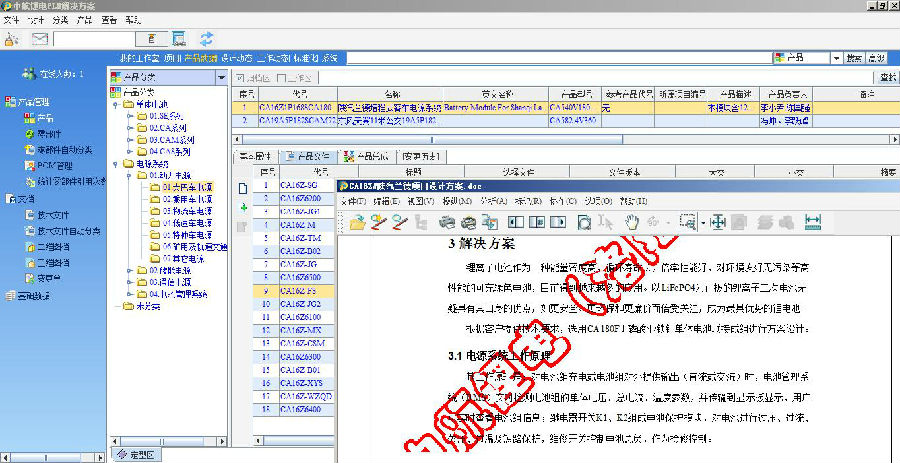Click the toolbar icon left of the envelope
900x463 pixels.
tap(13, 39)
